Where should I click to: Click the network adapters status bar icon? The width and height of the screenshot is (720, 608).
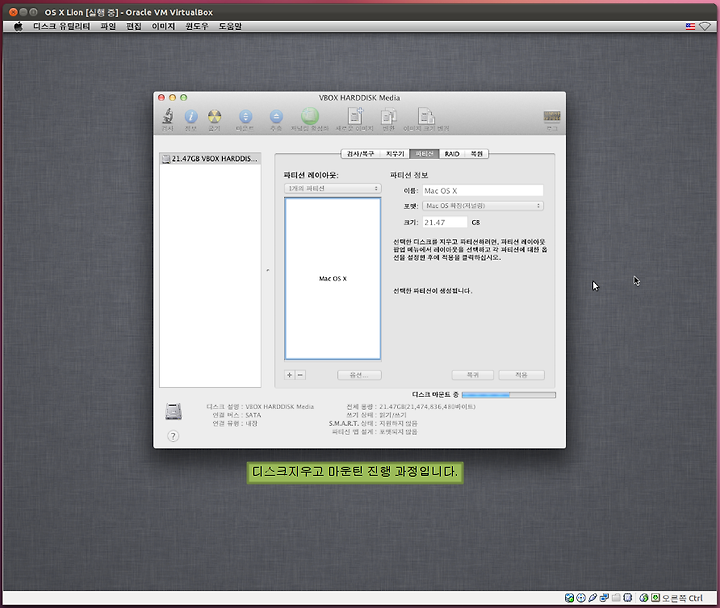point(604,597)
